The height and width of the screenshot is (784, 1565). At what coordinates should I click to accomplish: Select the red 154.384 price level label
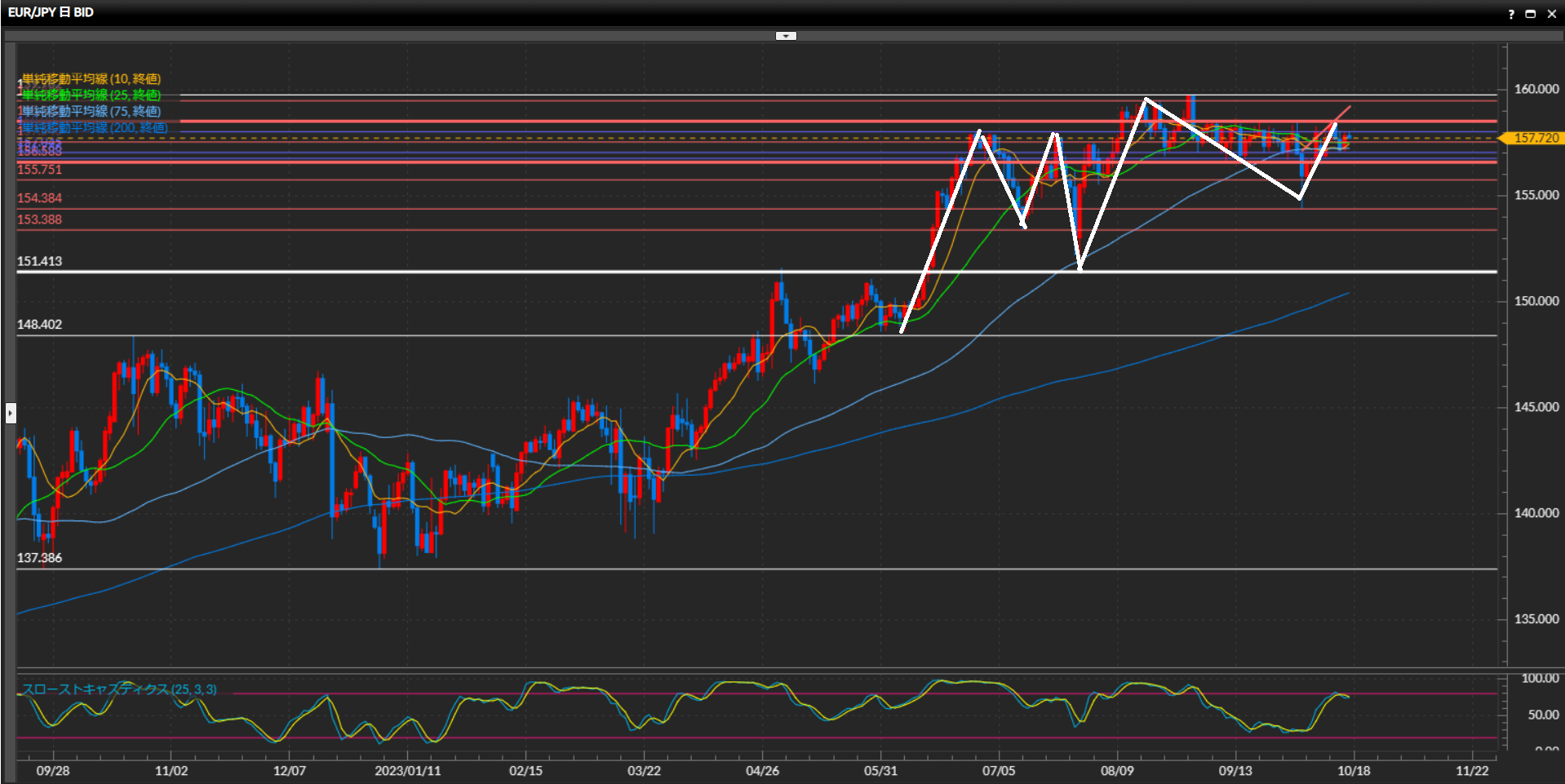click(x=39, y=198)
